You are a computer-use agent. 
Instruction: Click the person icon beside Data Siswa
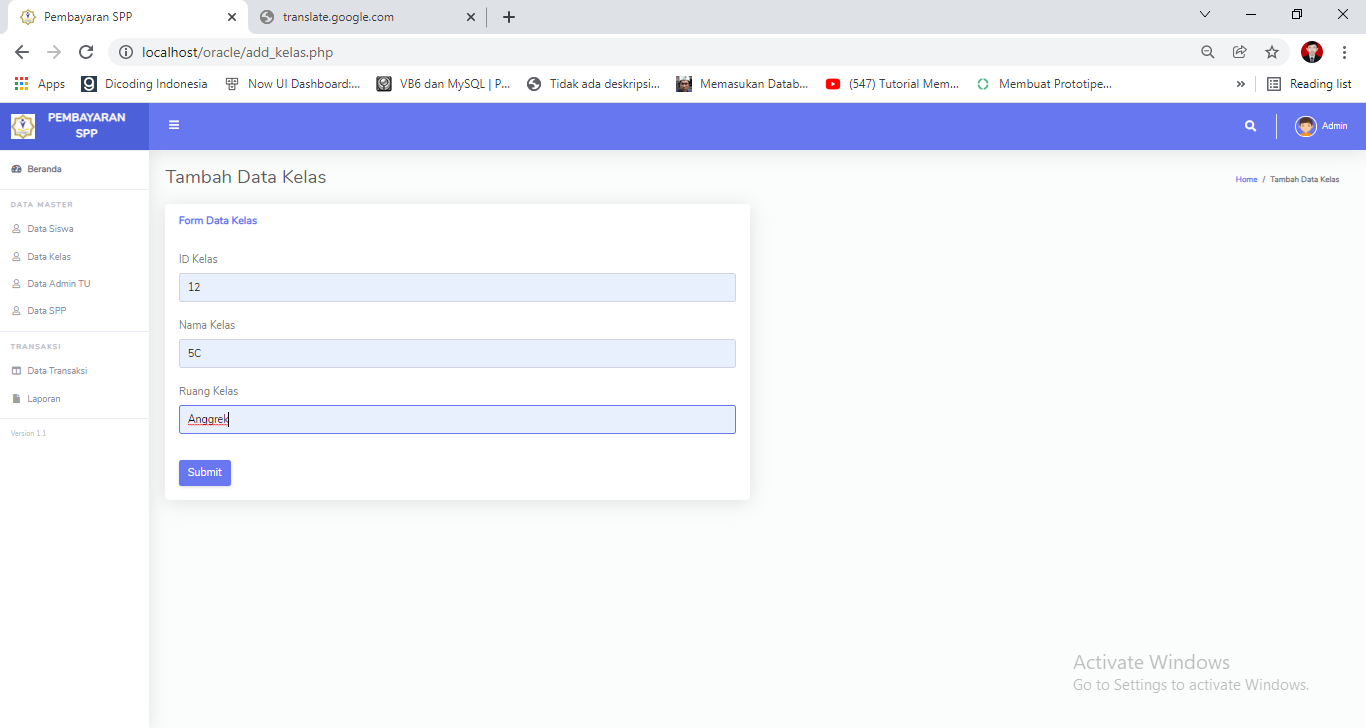[x=18, y=228]
